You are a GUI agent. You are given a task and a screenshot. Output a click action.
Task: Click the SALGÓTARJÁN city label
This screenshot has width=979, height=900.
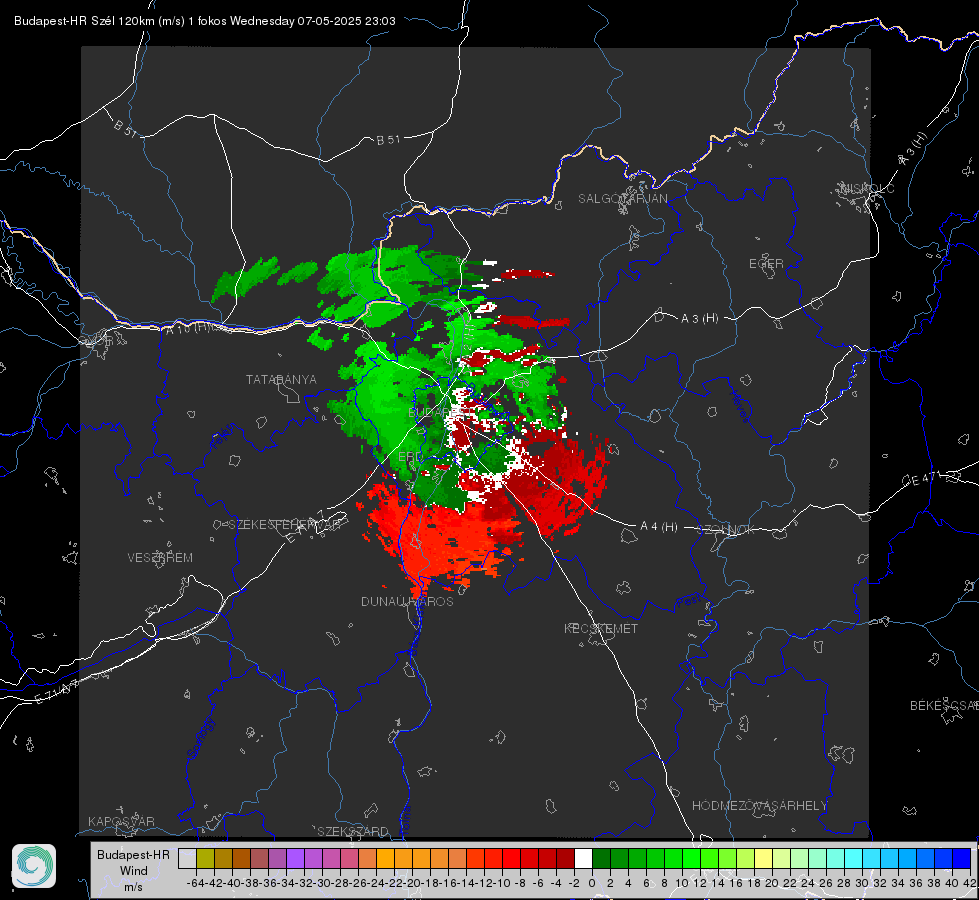tap(622, 199)
